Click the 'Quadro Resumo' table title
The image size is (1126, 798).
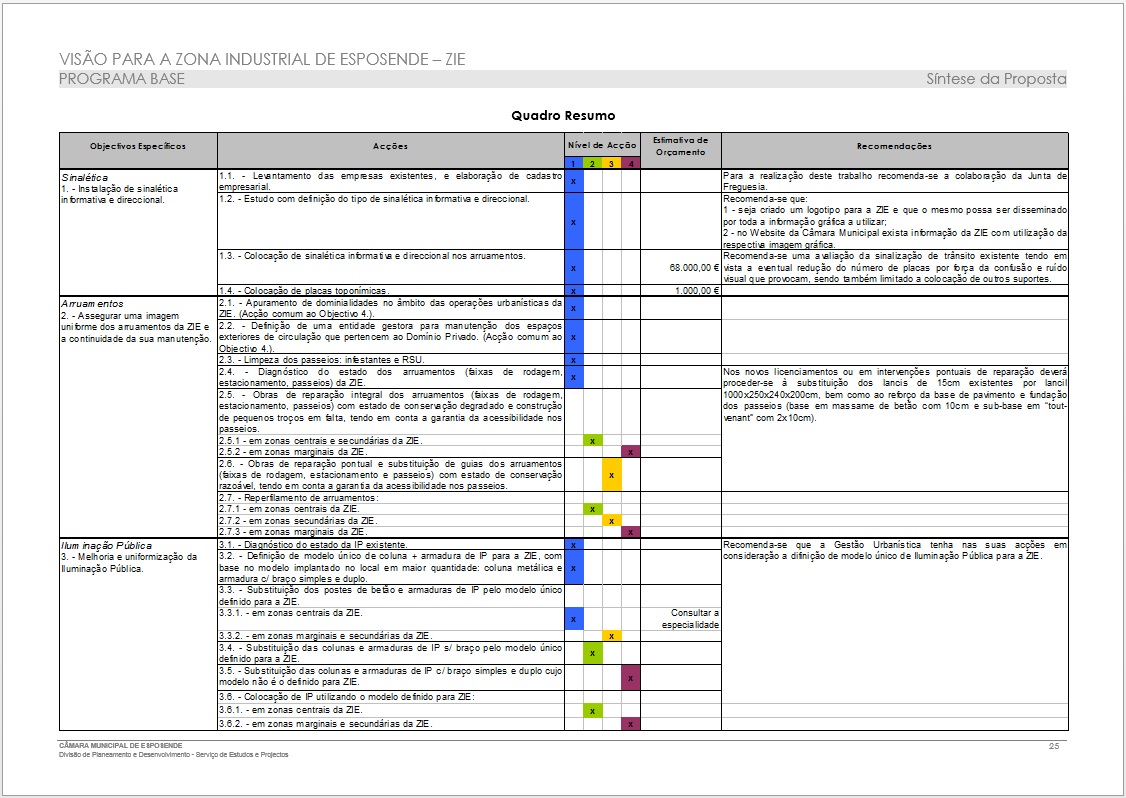(x=563, y=116)
